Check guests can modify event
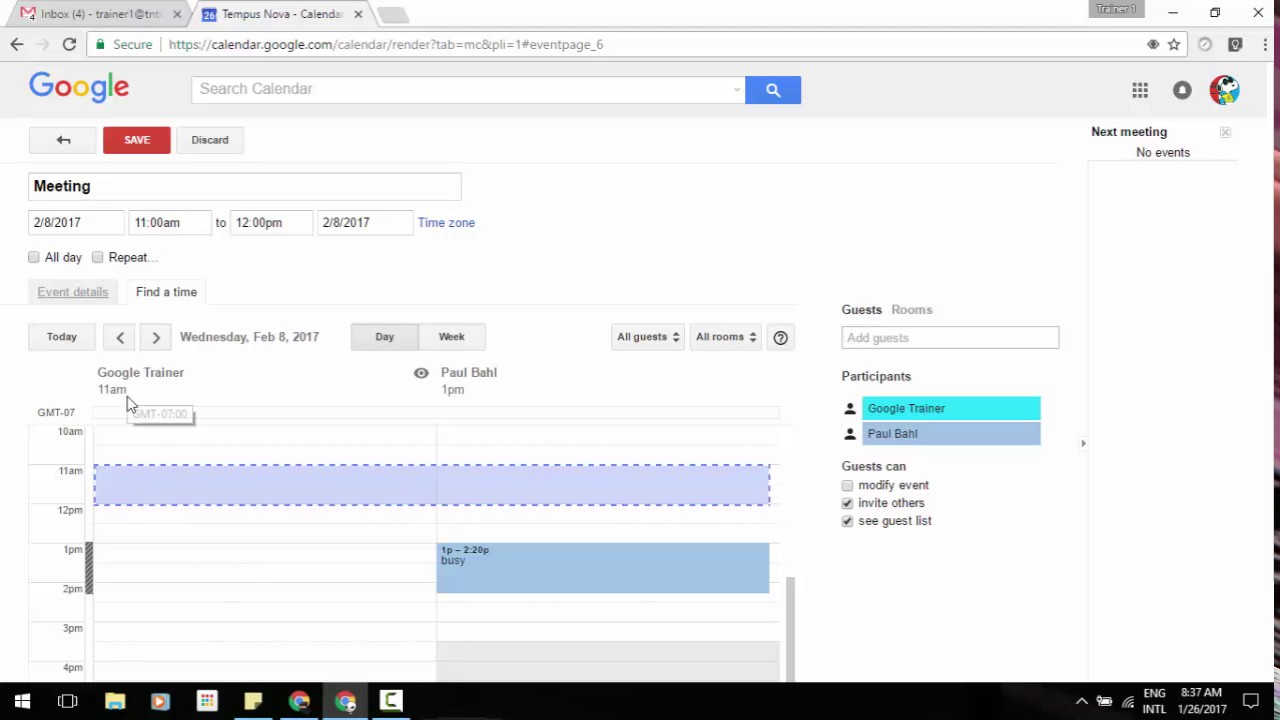1280x720 pixels. pos(847,485)
